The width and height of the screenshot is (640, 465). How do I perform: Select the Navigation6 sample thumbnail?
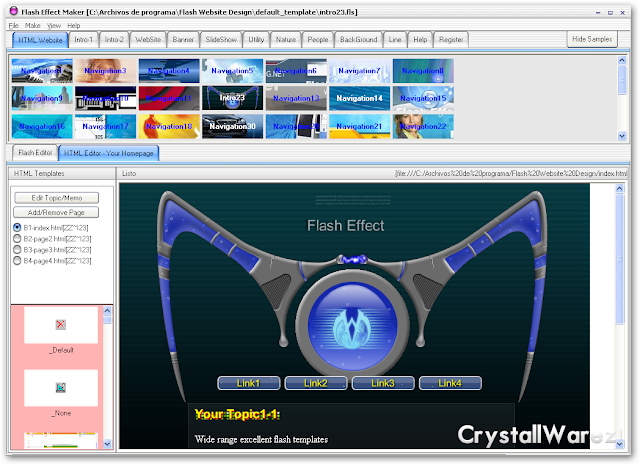(x=296, y=71)
